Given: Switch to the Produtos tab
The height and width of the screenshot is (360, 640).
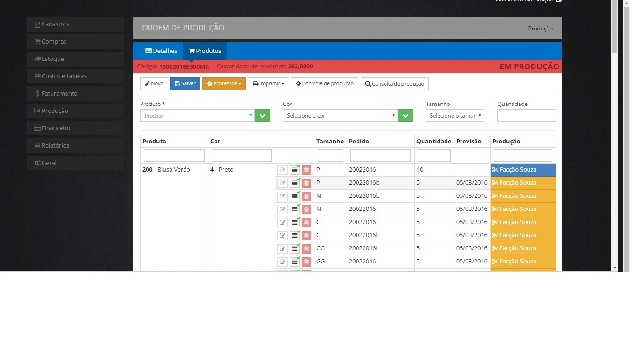Looking at the screenshot, I should coord(205,51).
